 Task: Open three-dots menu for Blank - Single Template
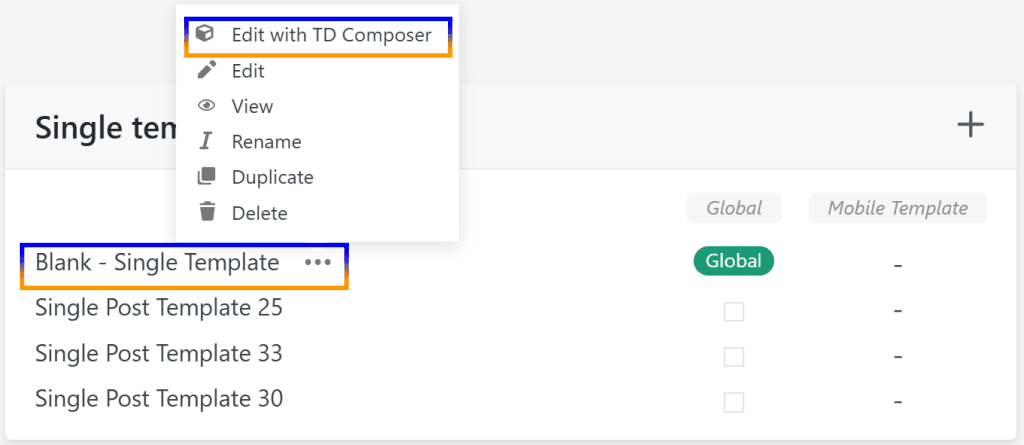click(x=318, y=263)
